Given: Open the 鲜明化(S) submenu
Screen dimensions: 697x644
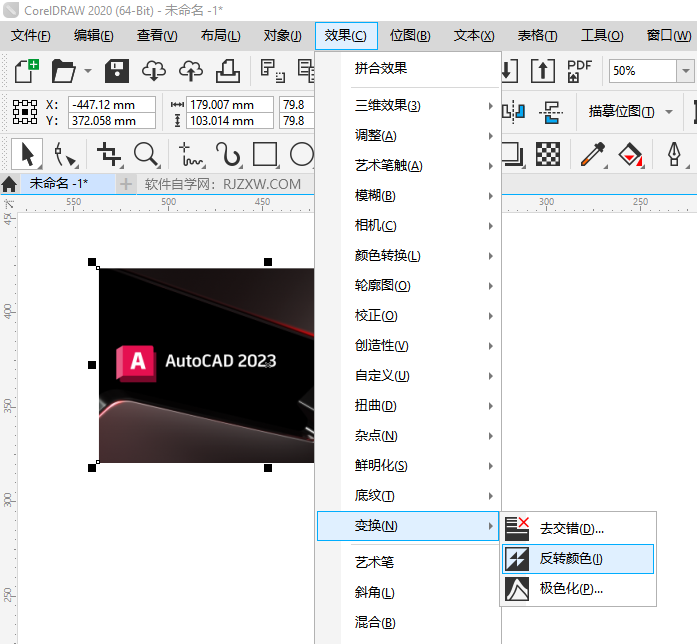Looking at the screenshot, I should point(410,466).
